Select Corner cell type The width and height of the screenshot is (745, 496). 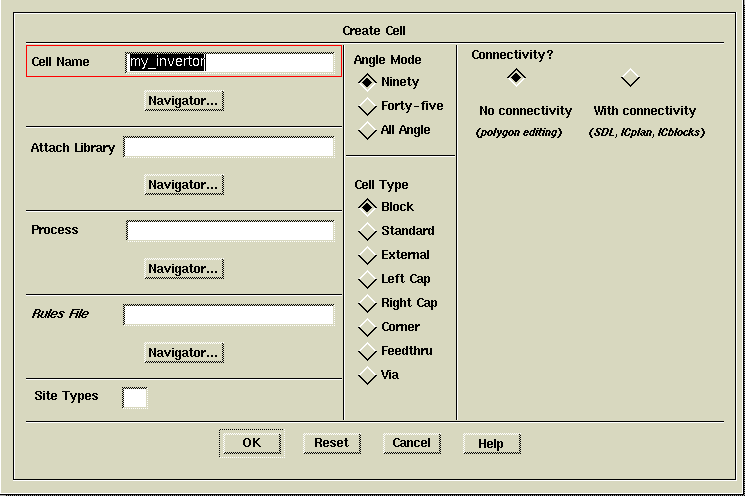[x=368, y=327]
